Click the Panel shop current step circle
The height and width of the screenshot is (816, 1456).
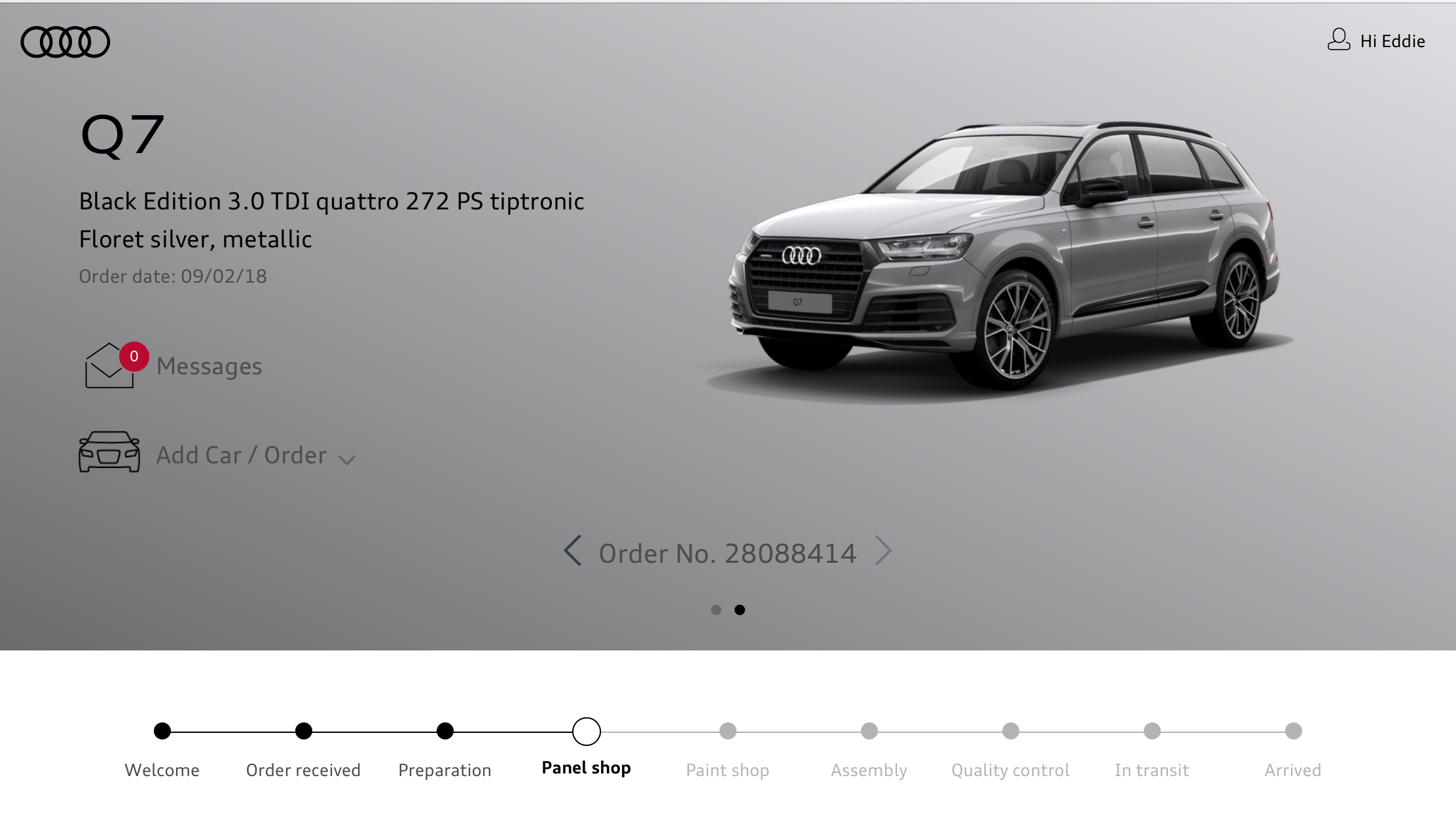[x=587, y=732]
